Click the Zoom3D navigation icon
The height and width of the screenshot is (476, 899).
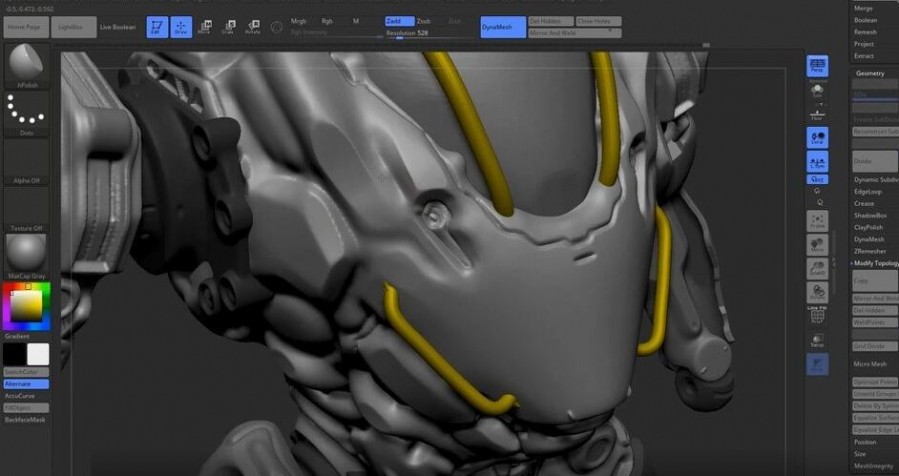tap(817, 269)
